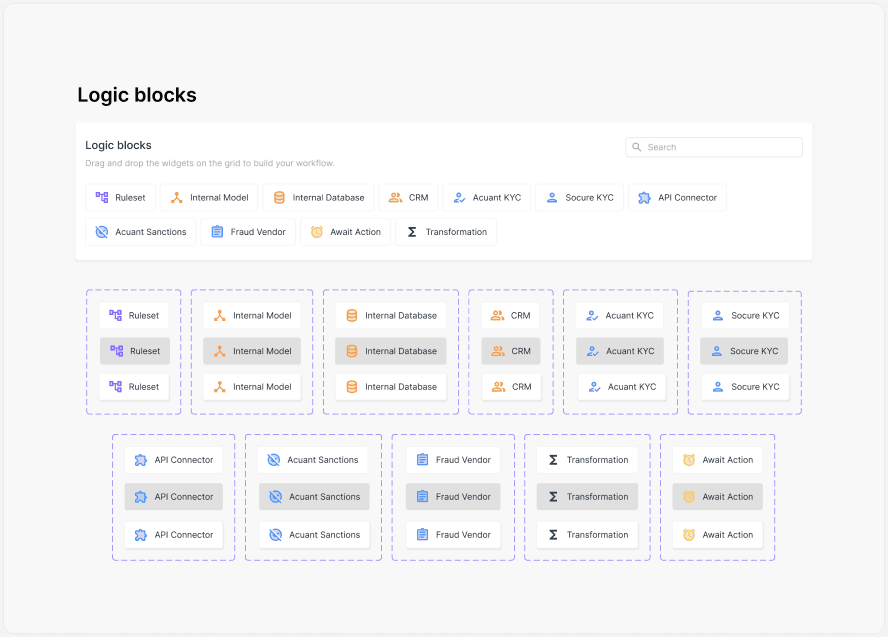Click the 'Drag and drop the widgets' description
This screenshot has height=637, width=888.
[210, 163]
